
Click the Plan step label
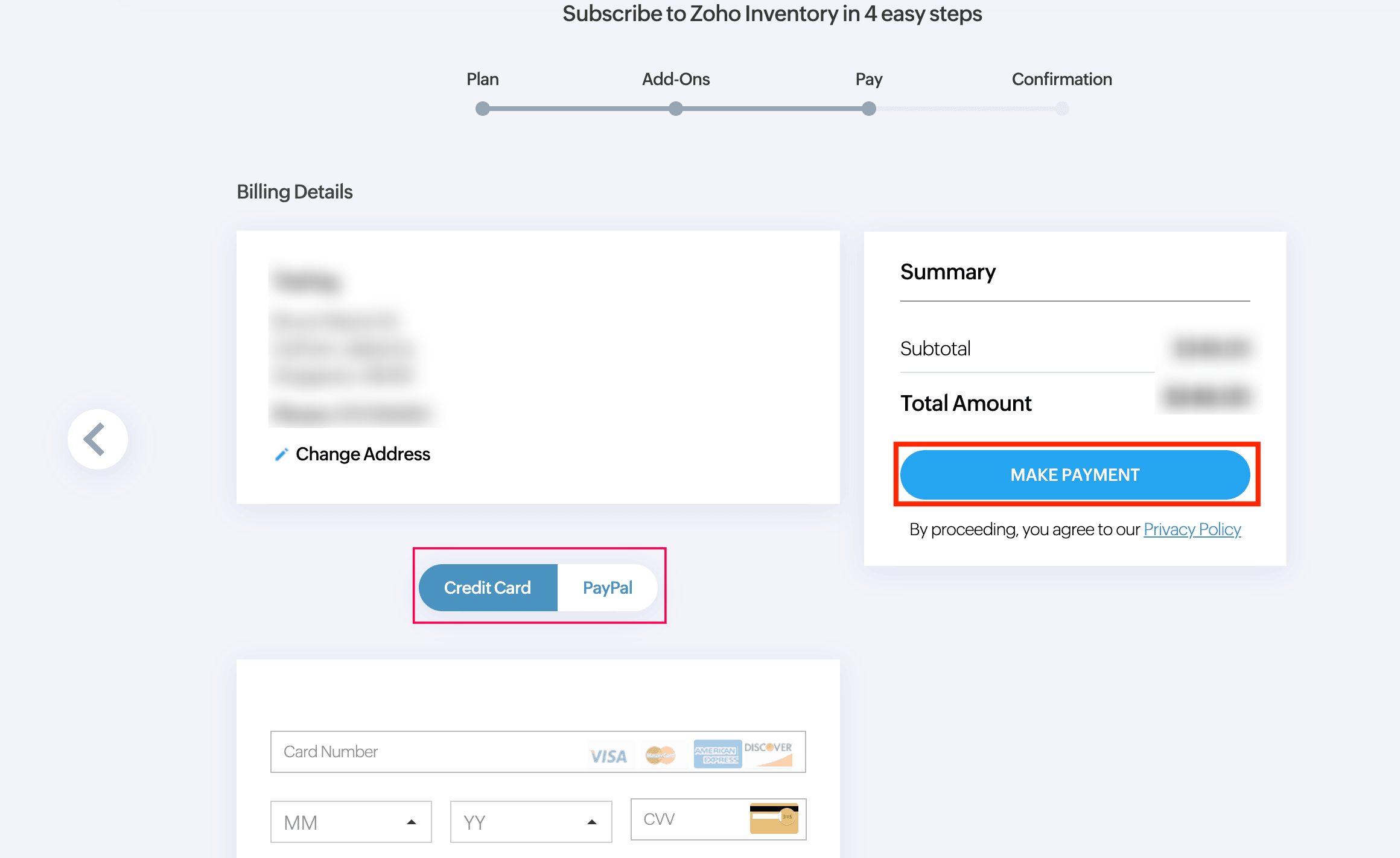coord(482,79)
